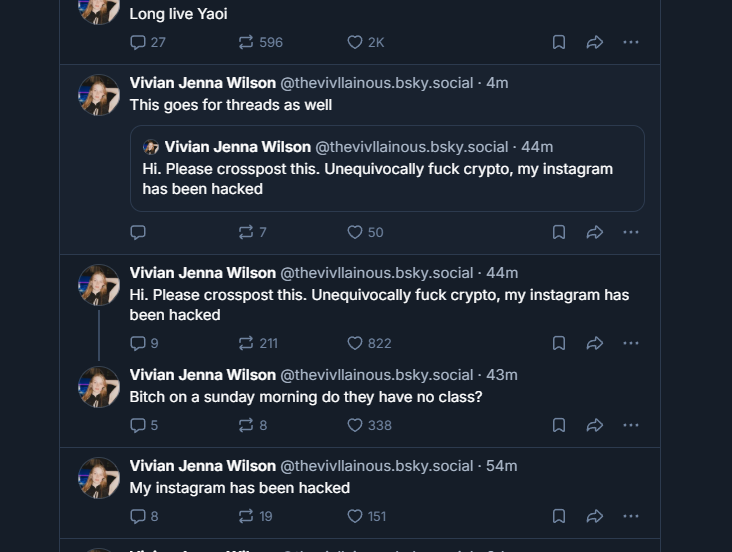Open the avatar on the 4m post

point(99,95)
